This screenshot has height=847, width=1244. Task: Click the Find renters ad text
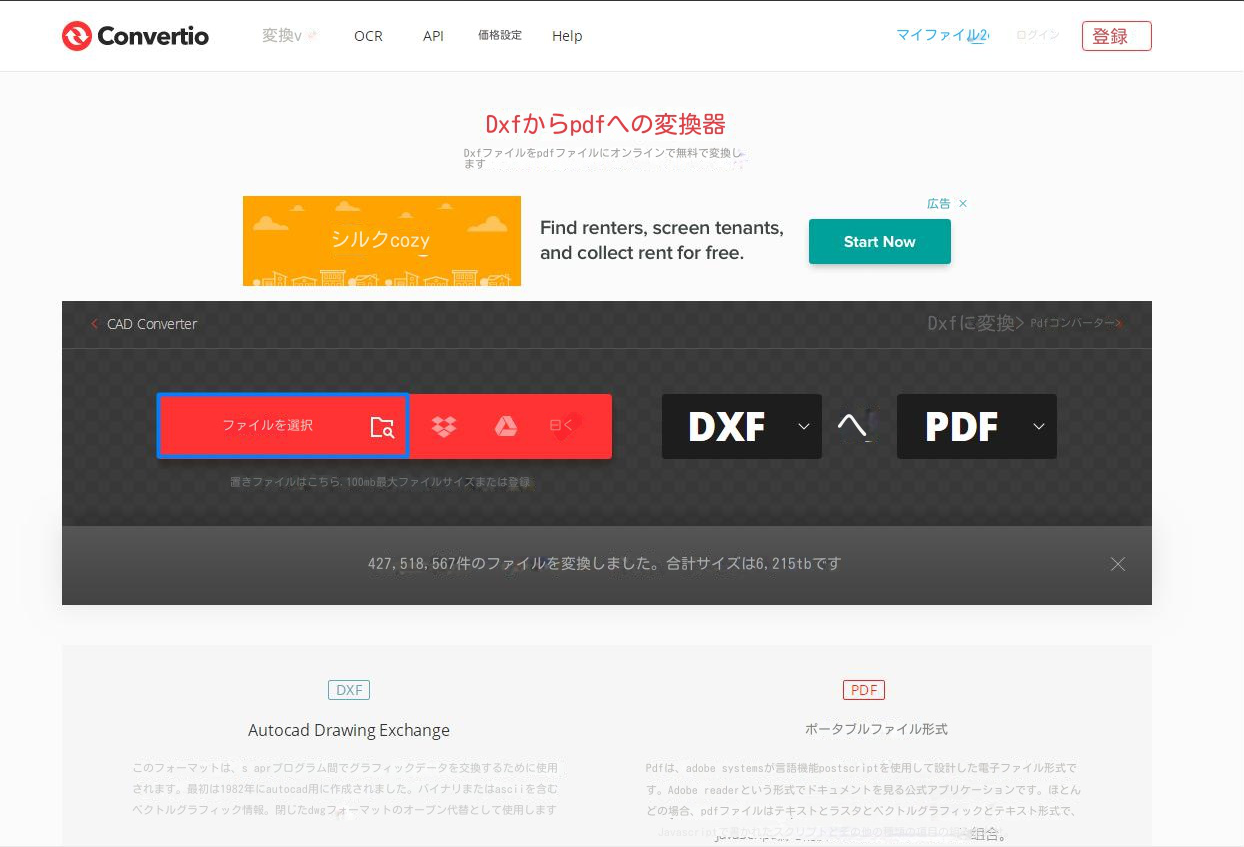pos(662,240)
